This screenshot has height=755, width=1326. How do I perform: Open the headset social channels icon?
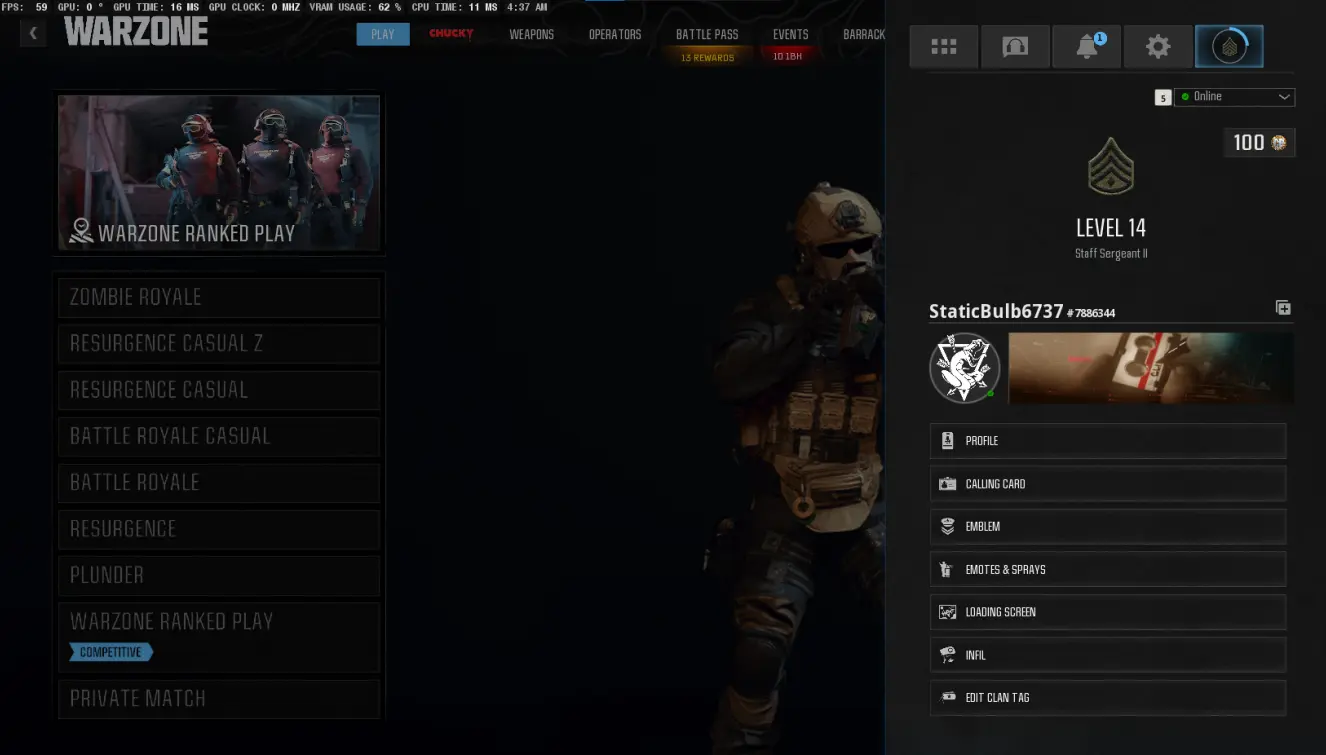(x=1015, y=47)
